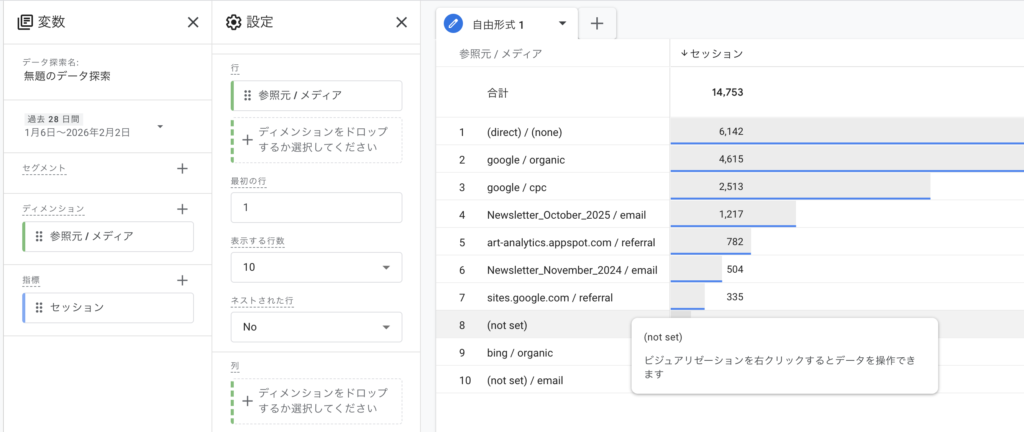Click the 最初の行 input field

coord(317,208)
